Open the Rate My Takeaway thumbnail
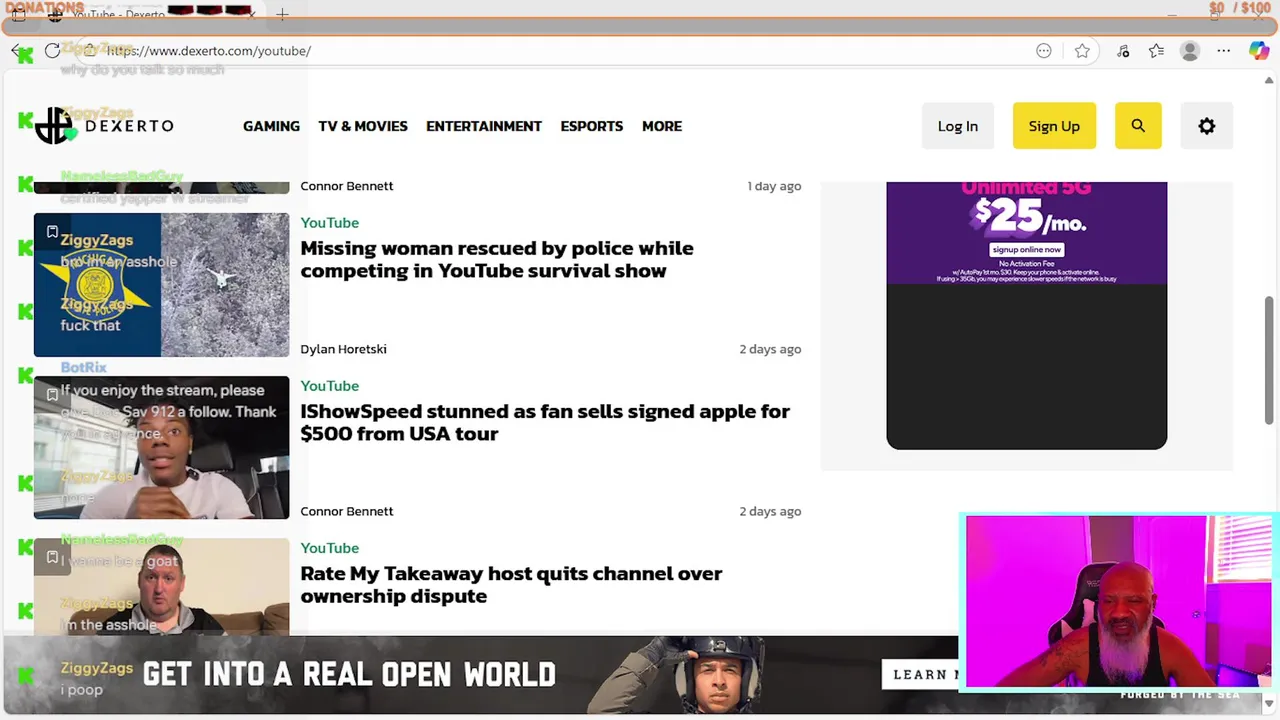 click(161, 587)
